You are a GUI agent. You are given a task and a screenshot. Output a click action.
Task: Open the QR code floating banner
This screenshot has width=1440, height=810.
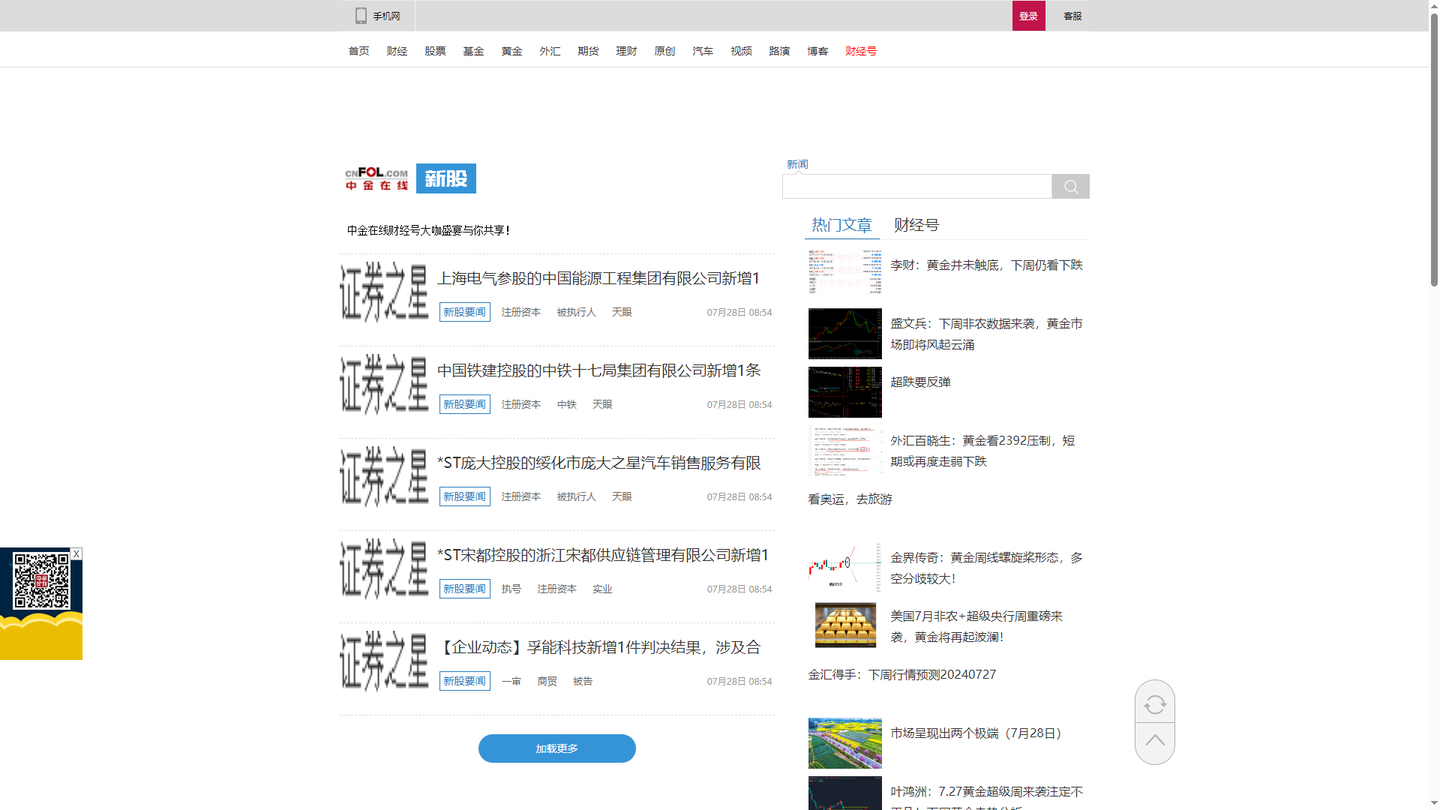41,604
